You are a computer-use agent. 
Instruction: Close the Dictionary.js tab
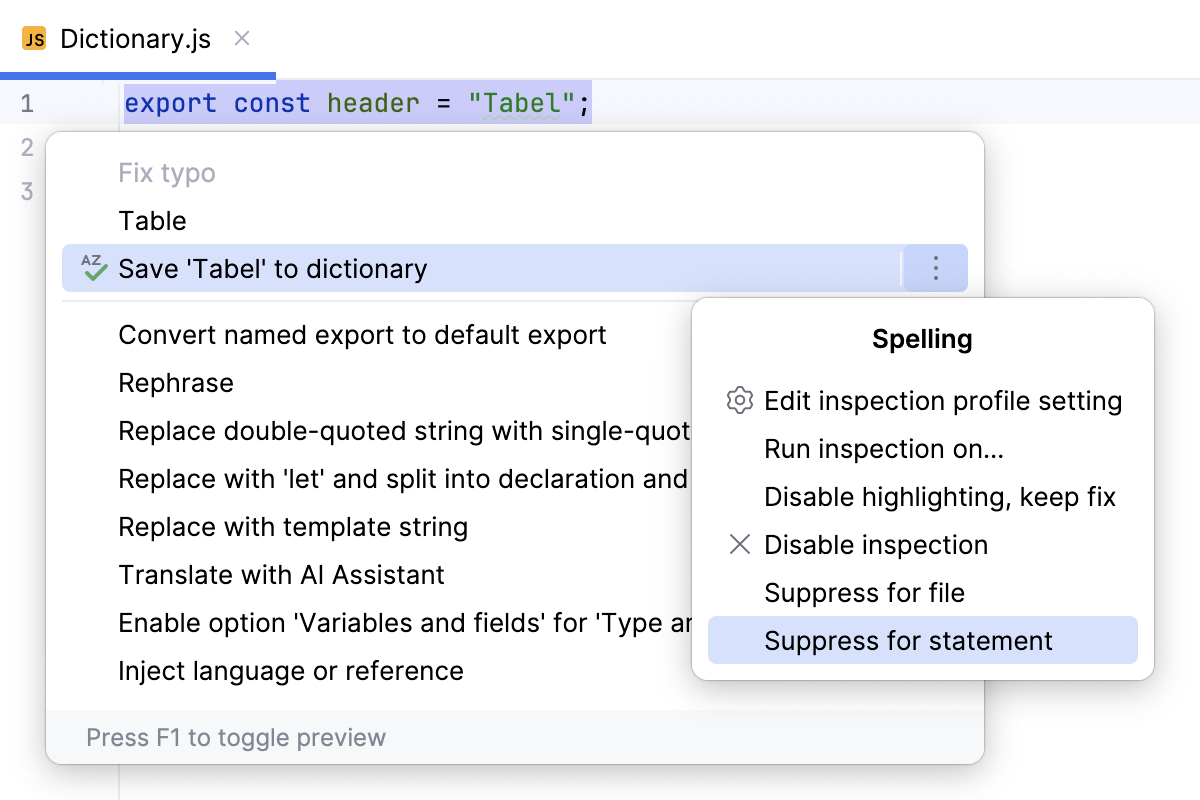pyautogui.click(x=241, y=38)
